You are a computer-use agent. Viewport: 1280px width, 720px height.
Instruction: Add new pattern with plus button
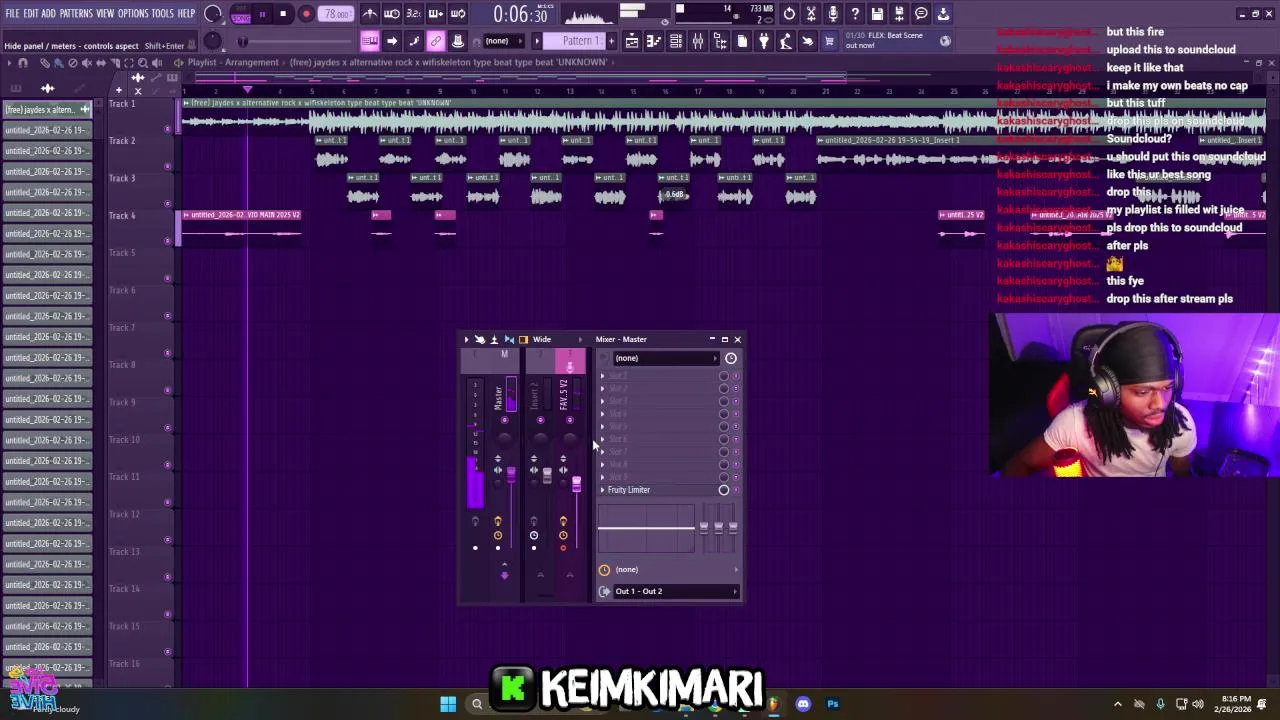612,41
